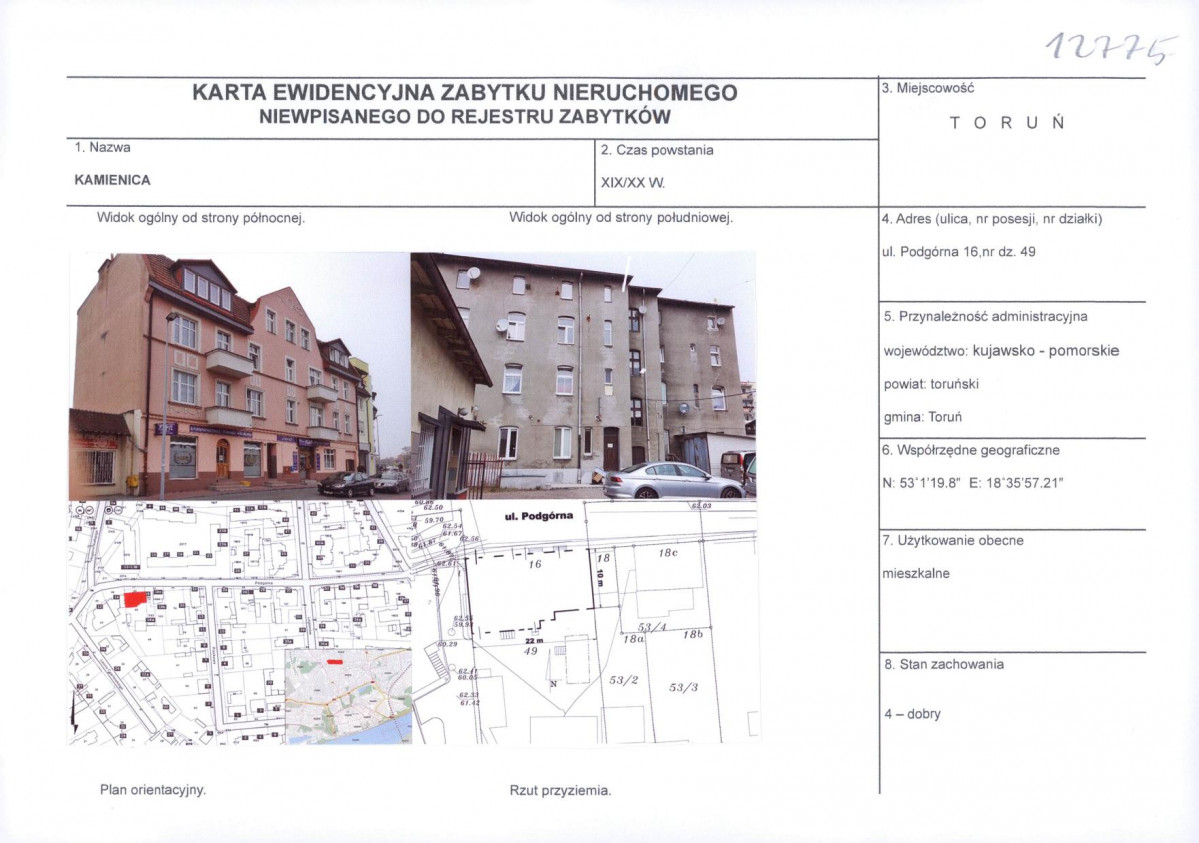Click the '3. Miejscowość' label
1199x843 pixels.
pyautogui.click(x=928, y=88)
